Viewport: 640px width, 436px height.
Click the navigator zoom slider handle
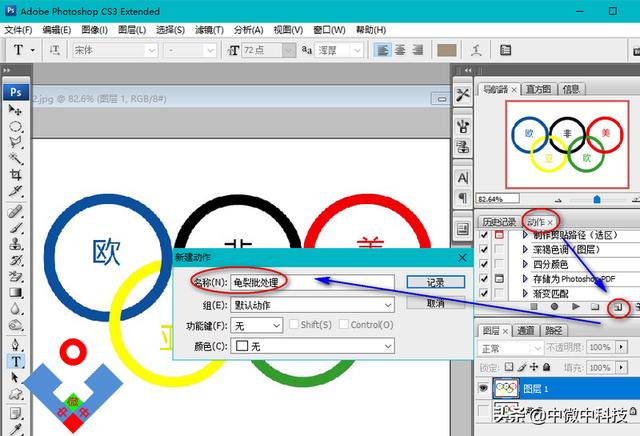(597, 199)
